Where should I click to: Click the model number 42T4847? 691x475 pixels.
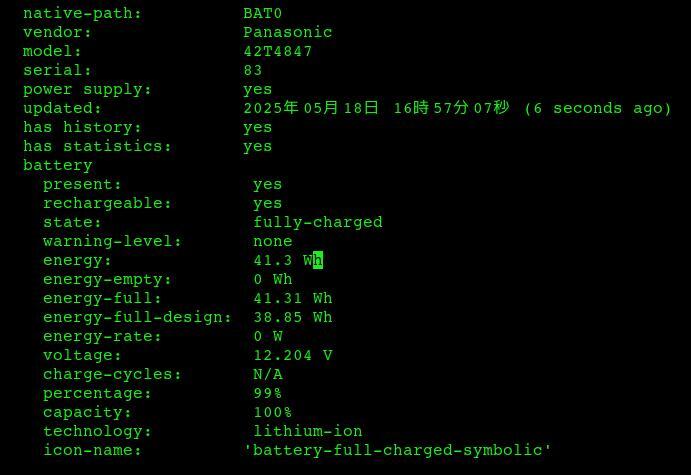point(278,51)
